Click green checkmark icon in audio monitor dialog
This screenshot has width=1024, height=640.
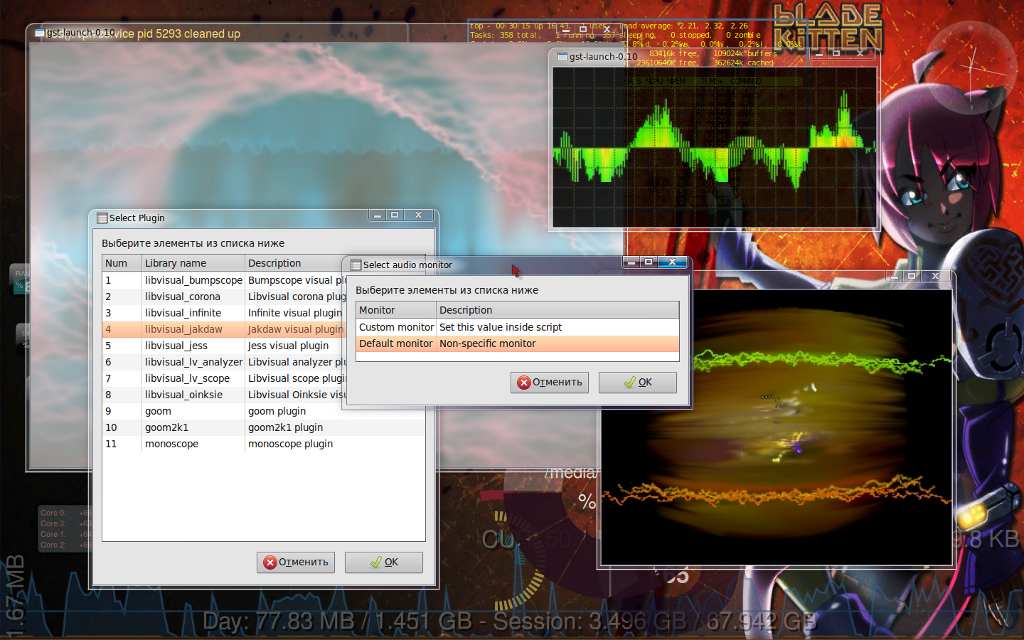coord(630,382)
